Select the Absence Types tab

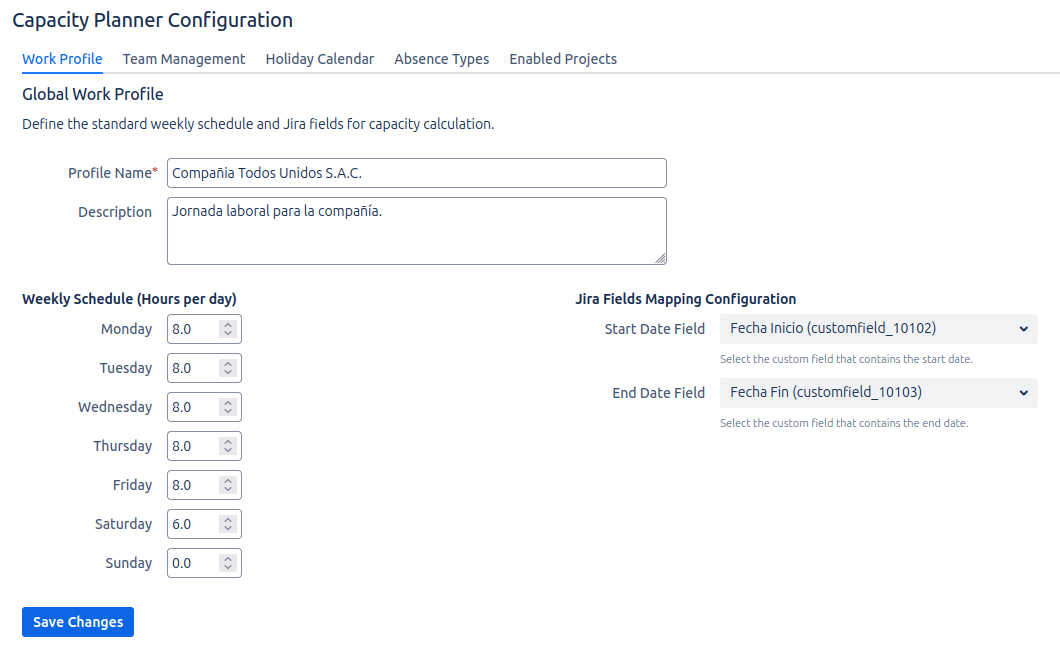(x=441, y=59)
